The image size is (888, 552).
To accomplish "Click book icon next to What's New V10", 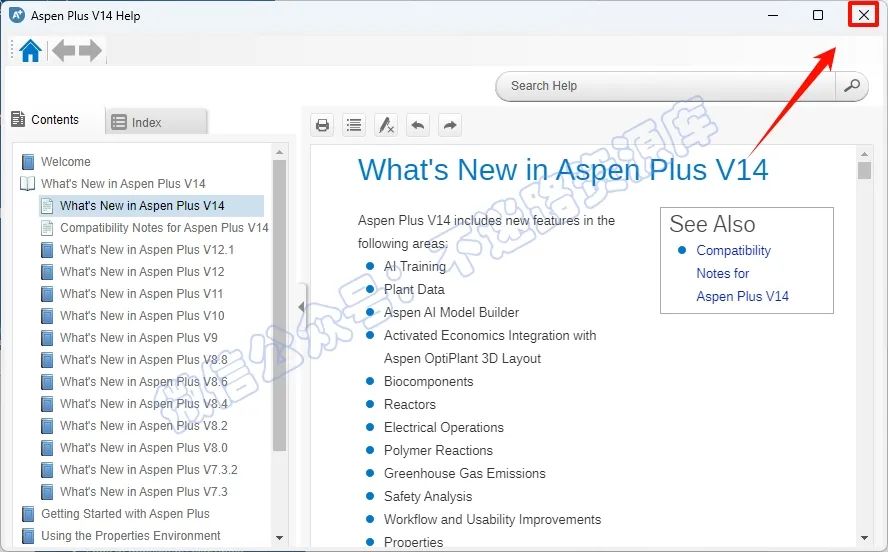I will tap(48, 316).
